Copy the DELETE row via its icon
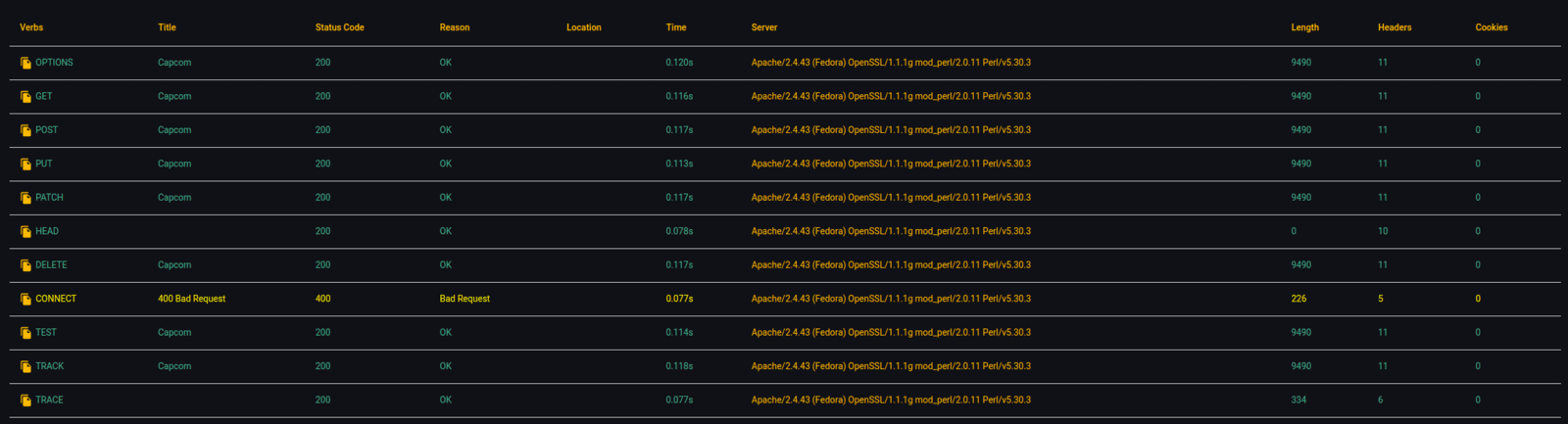The image size is (1568, 424). 25,265
